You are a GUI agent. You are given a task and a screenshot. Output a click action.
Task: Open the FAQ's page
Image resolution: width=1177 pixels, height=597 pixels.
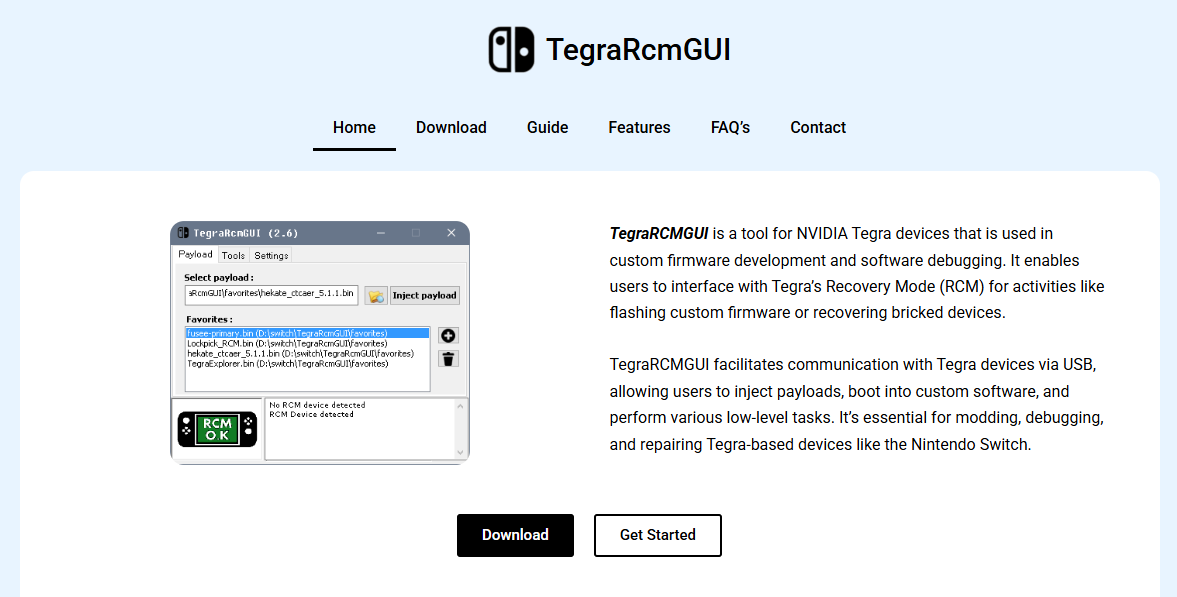pos(730,127)
